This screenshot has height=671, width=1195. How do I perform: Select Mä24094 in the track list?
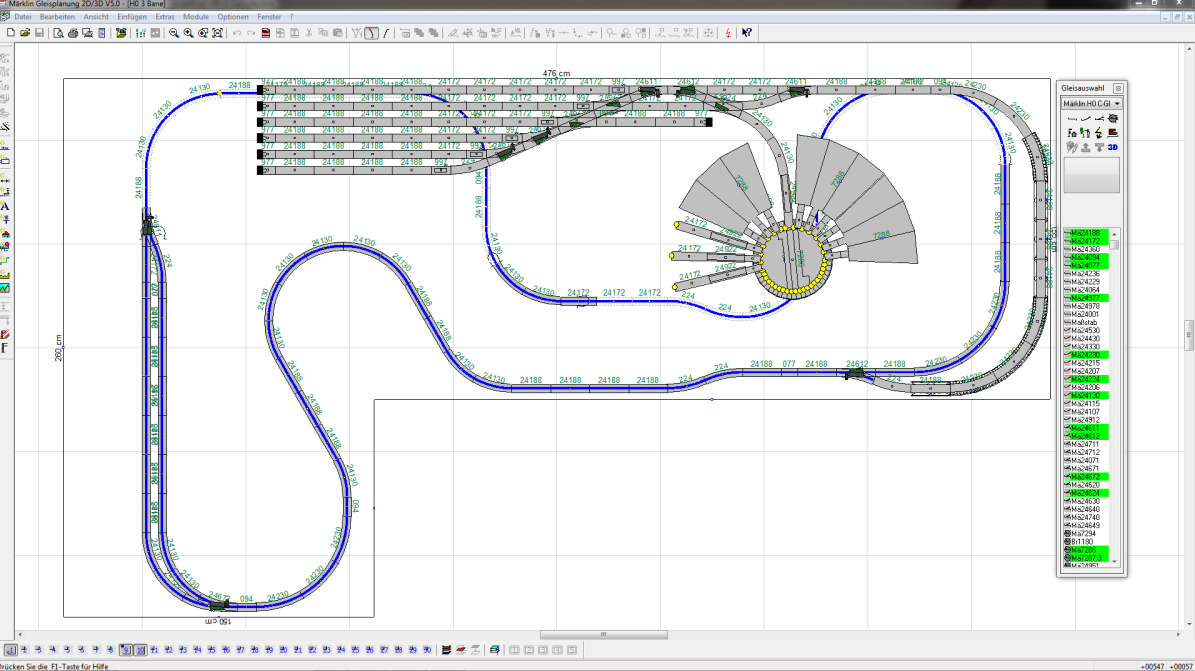click(x=1086, y=258)
